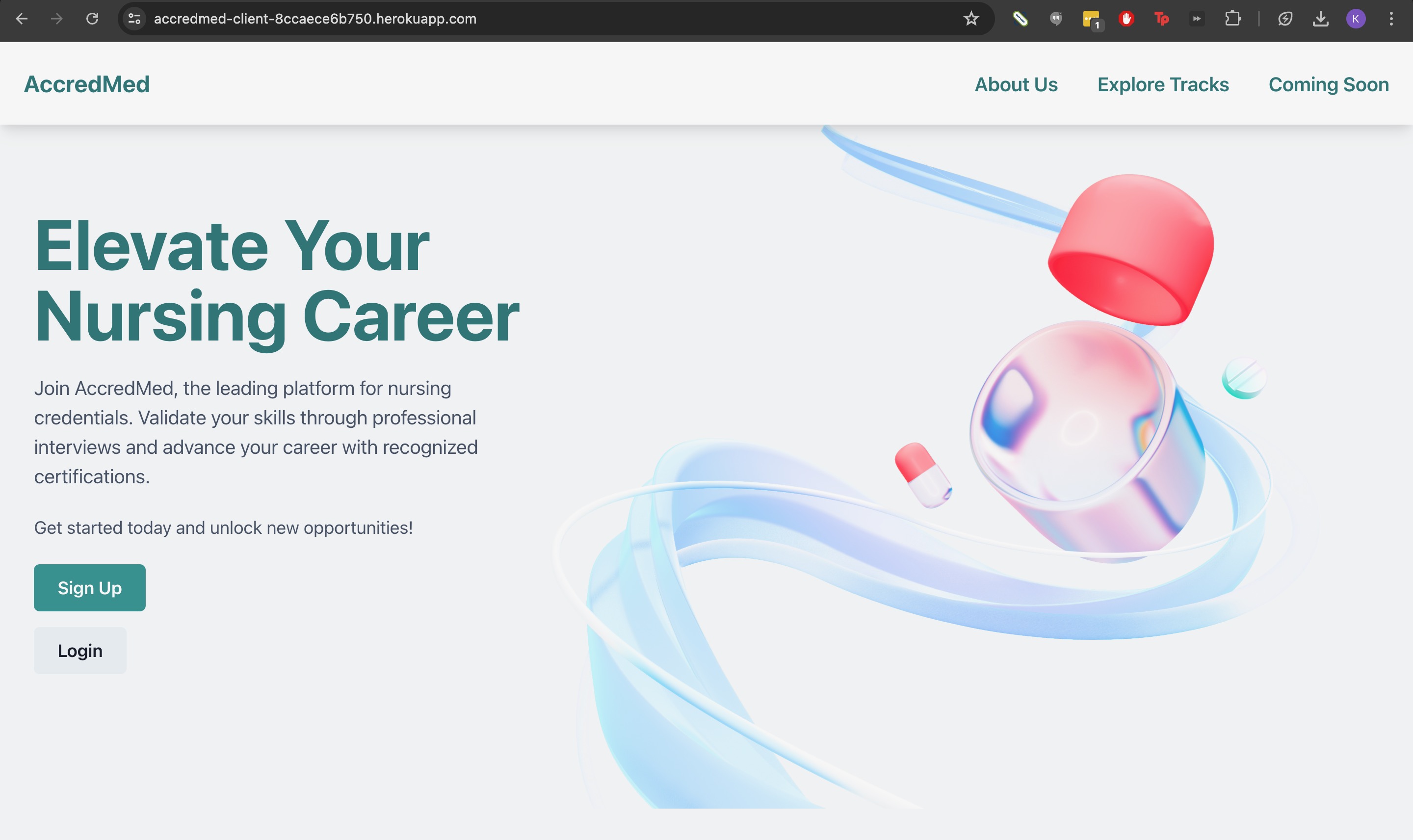Click the Login button
Image resolution: width=1413 pixels, height=840 pixels.
click(x=80, y=651)
